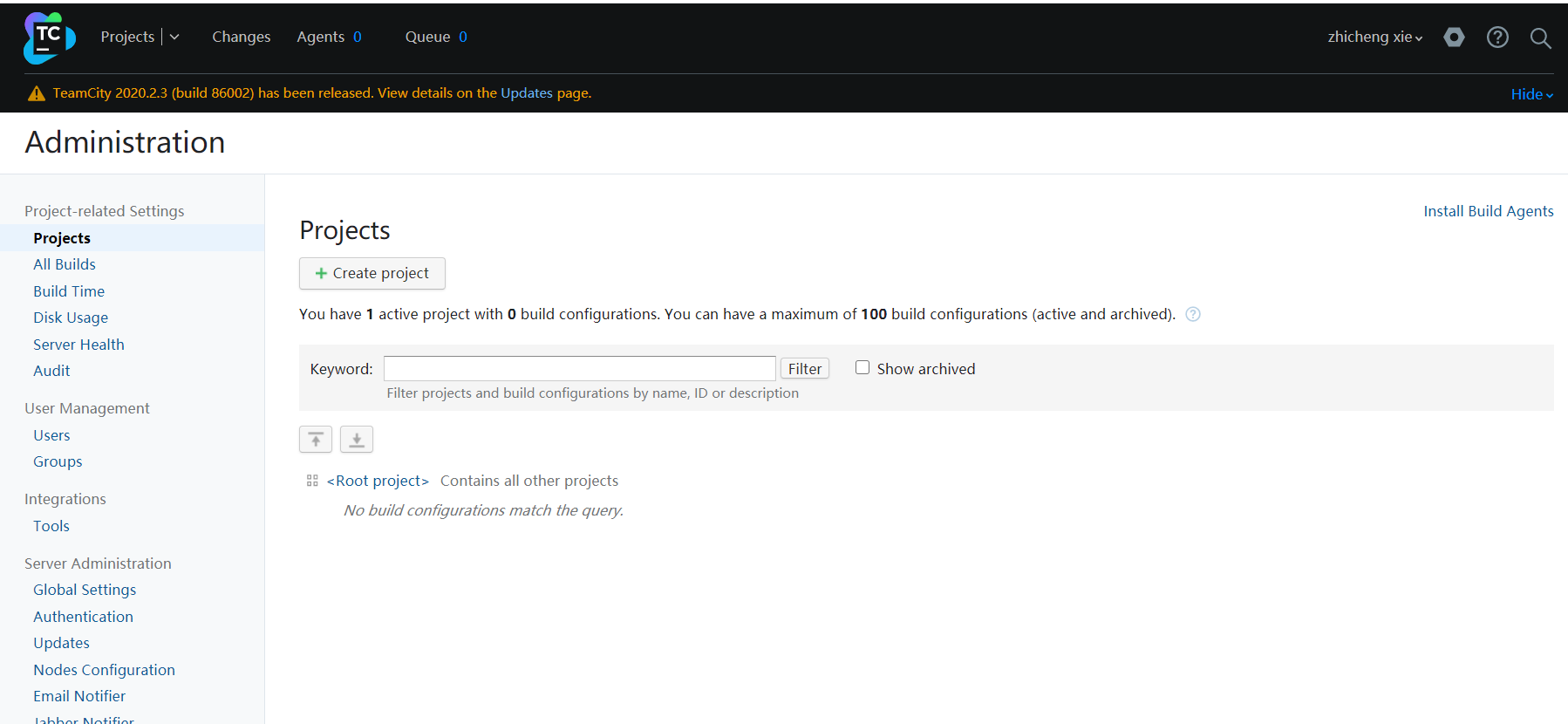Open Authentication settings
The image size is (1568, 724).
coord(83,617)
